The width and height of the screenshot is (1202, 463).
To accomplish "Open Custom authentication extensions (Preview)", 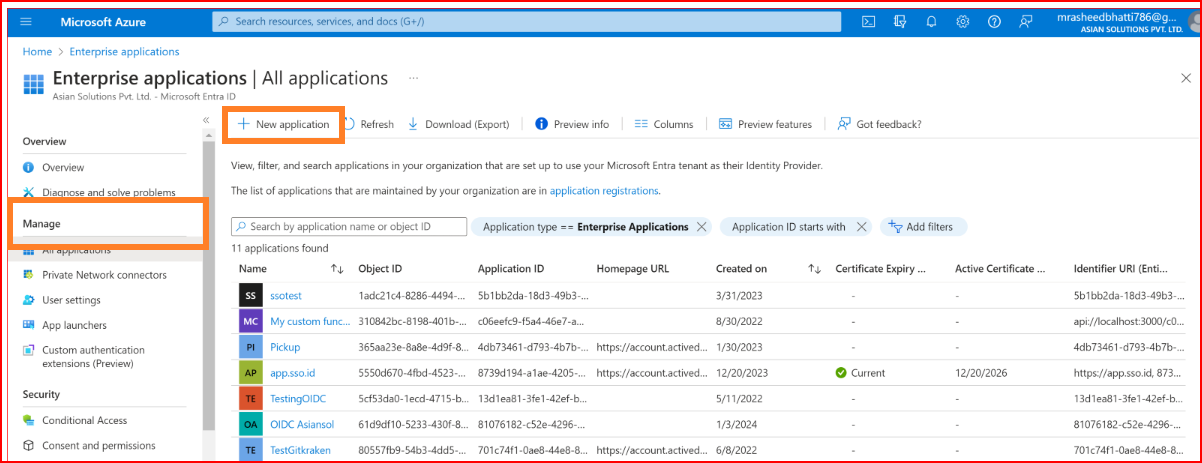I will click(x=93, y=356).
